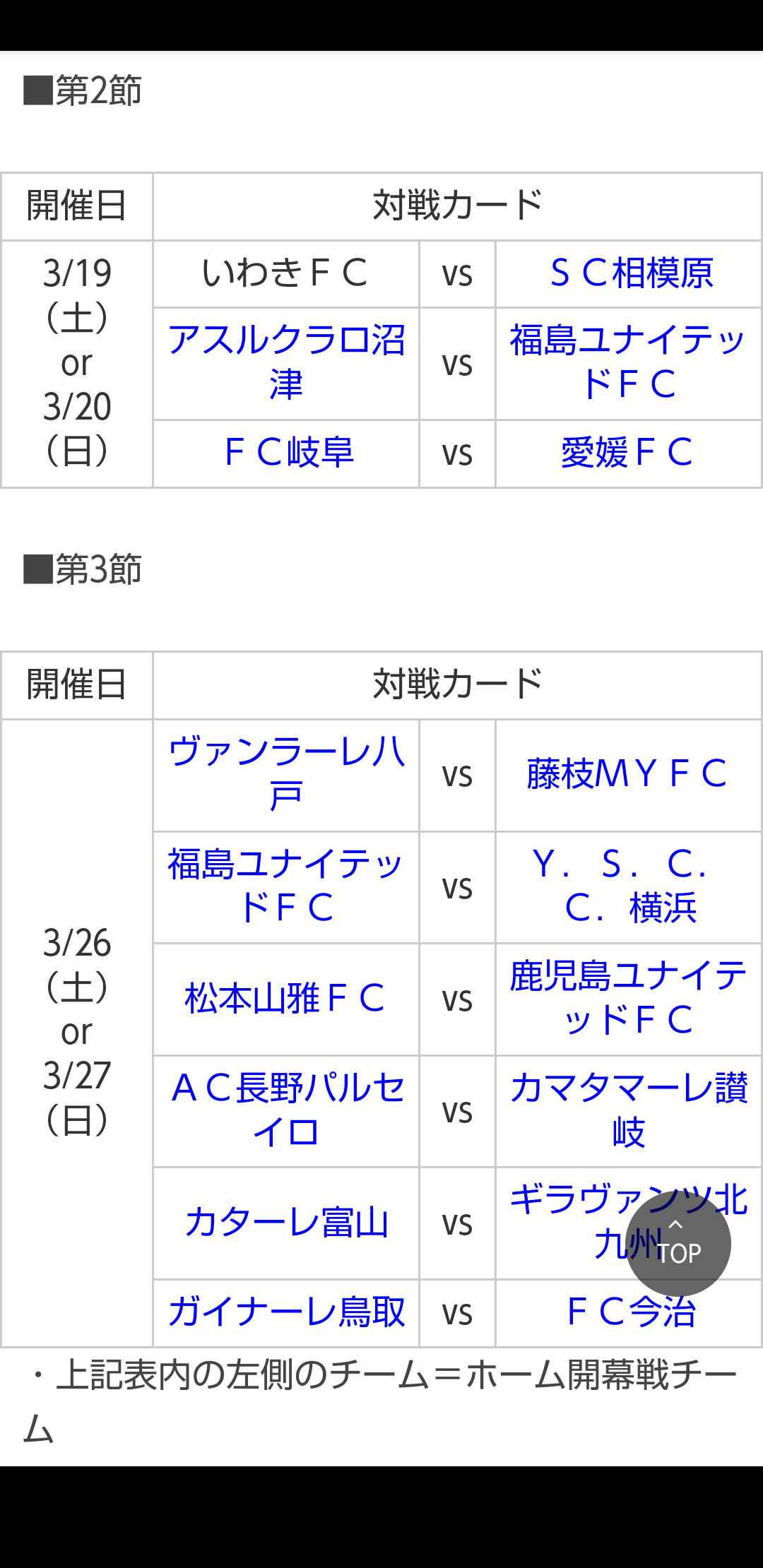Click the いわきFC table cell
Screen dimensions: 763x1568
point(285,273)
